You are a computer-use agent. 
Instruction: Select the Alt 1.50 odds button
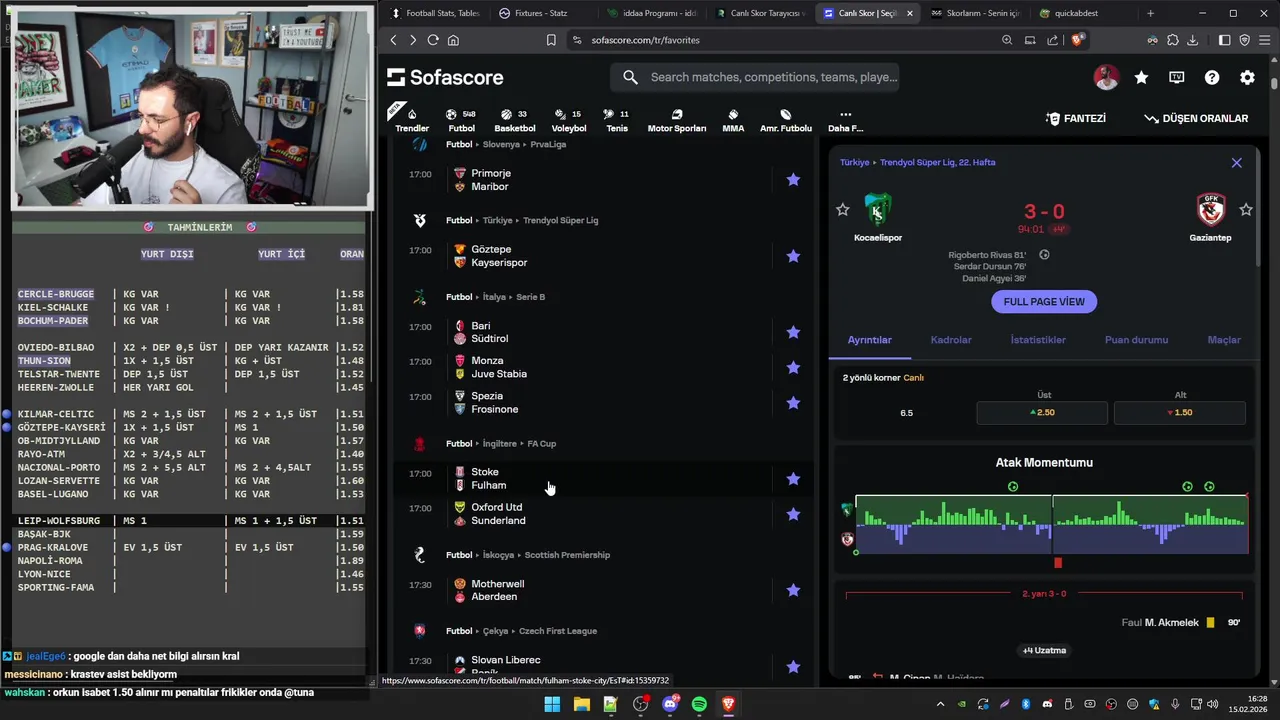tap(1180, 413)
